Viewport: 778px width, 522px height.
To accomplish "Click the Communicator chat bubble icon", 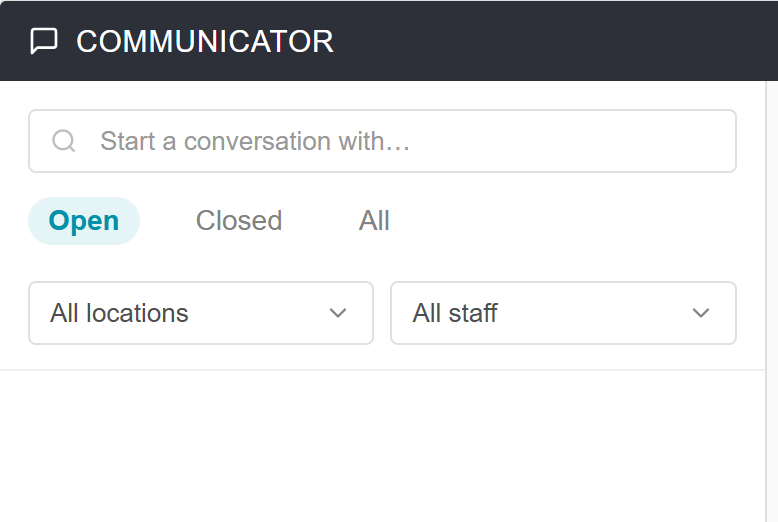I will (x=44, y=41).
